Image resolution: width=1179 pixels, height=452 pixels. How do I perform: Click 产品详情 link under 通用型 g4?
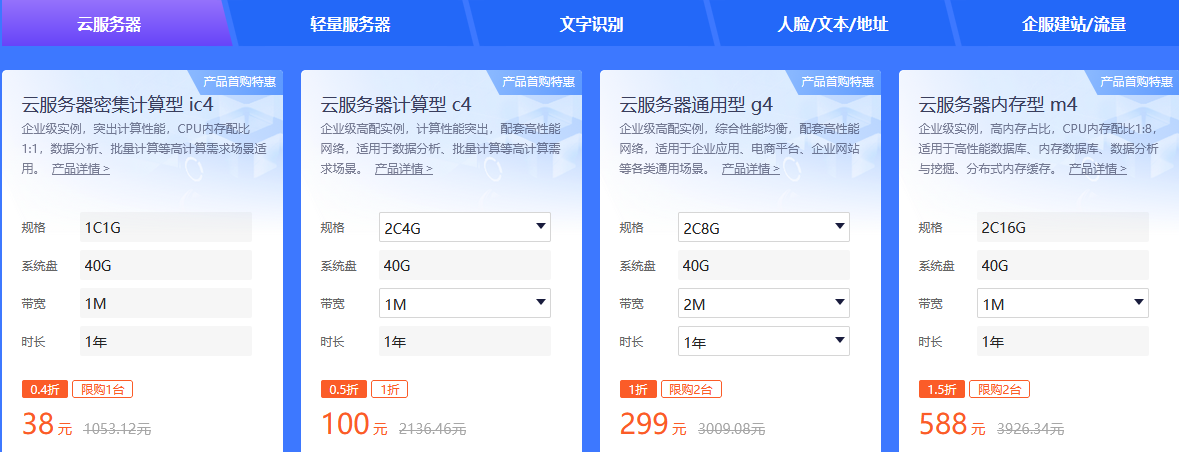coord(750,169)
